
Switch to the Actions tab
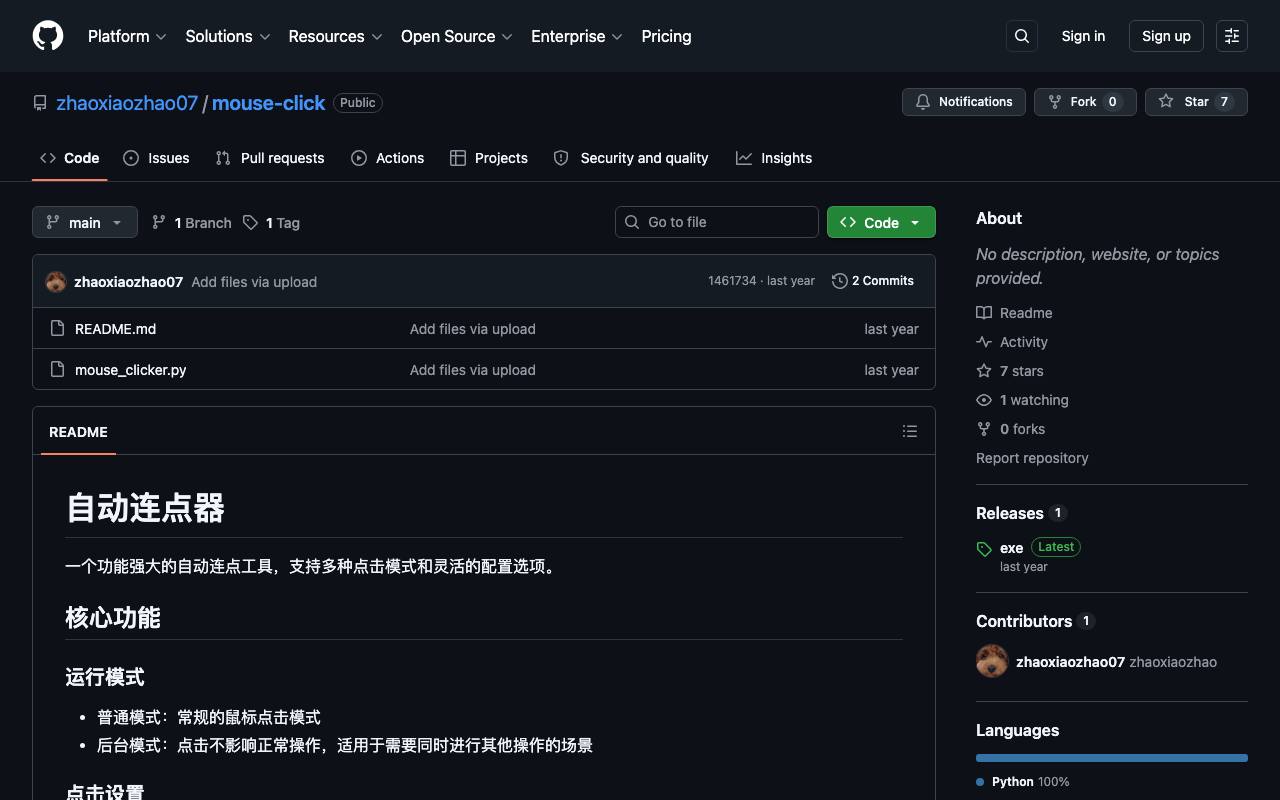click(x=388, y=158)
